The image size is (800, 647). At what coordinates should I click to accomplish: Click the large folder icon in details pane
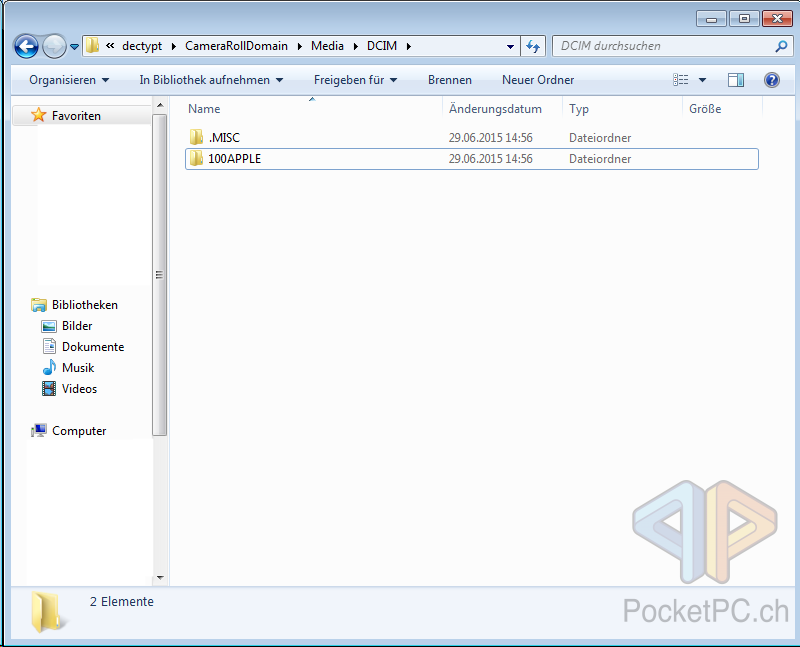[47, 612]
